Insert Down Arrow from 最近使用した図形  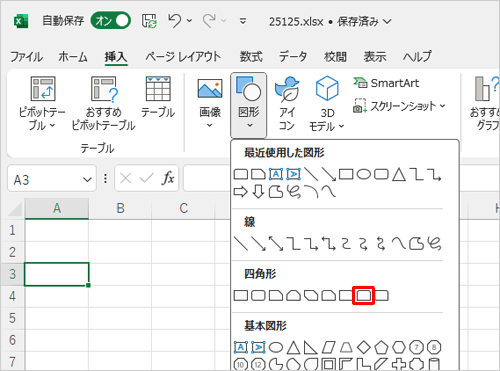click(x=258, y=192)
